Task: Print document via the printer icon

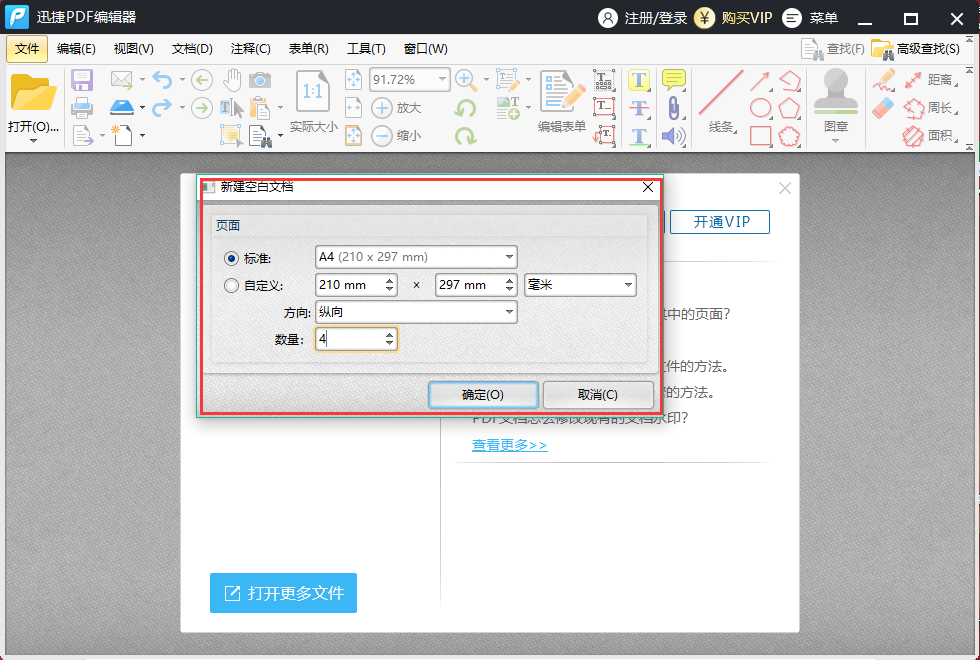Action: [82, 108]
